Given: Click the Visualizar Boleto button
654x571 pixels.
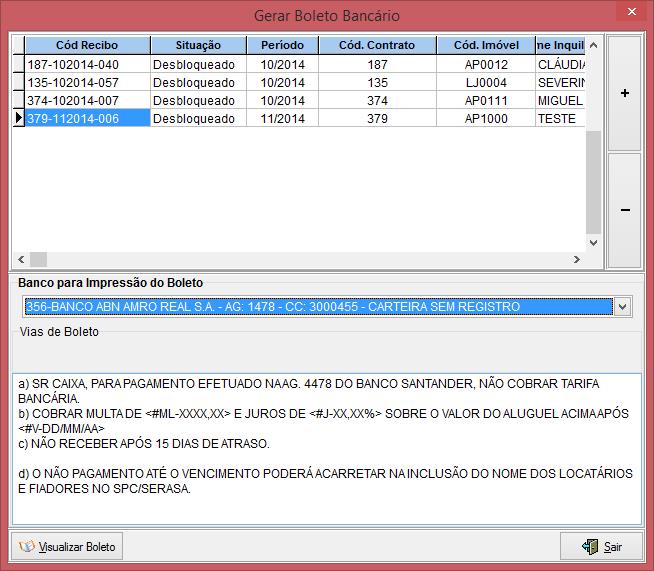Looking at the screenshot, I should (x=67, y=547).
